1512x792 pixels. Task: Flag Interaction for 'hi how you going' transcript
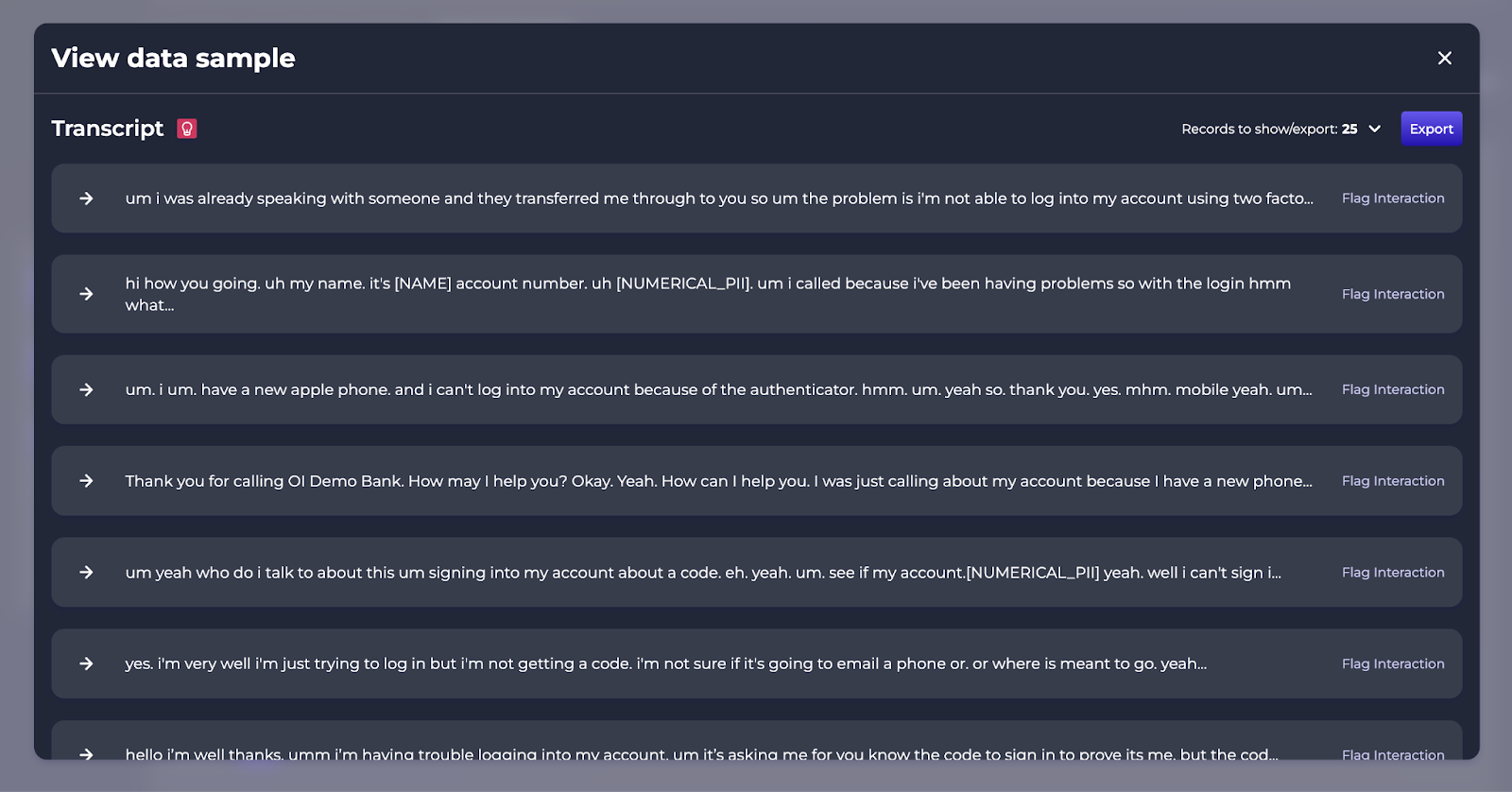click(x=1392, y=294)
